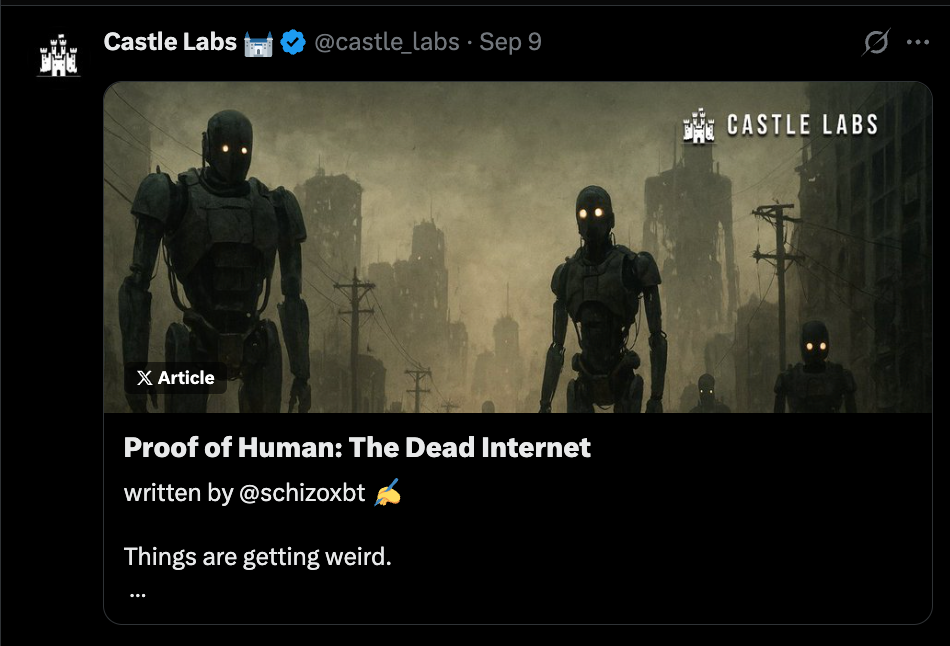Image resolution: width=950 pixels, height=646 pixels.
Task: Expand the truncated text ellipsis below preview
Action: coord(138,595)
